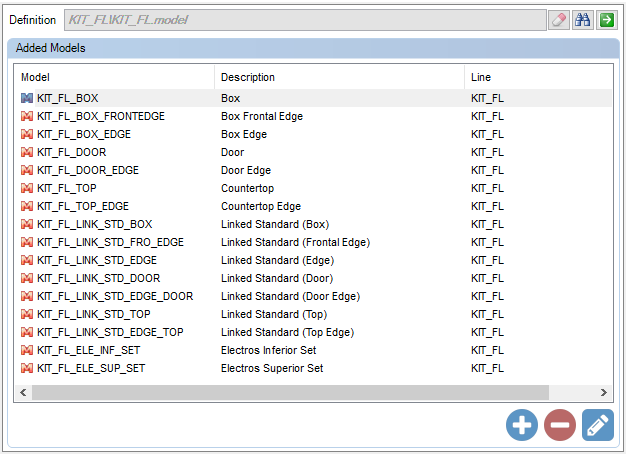Click icon beside KIT_FL_ELE_SUP_SET row
Screen dimensions: 627x455
click(x=27, y=368)
